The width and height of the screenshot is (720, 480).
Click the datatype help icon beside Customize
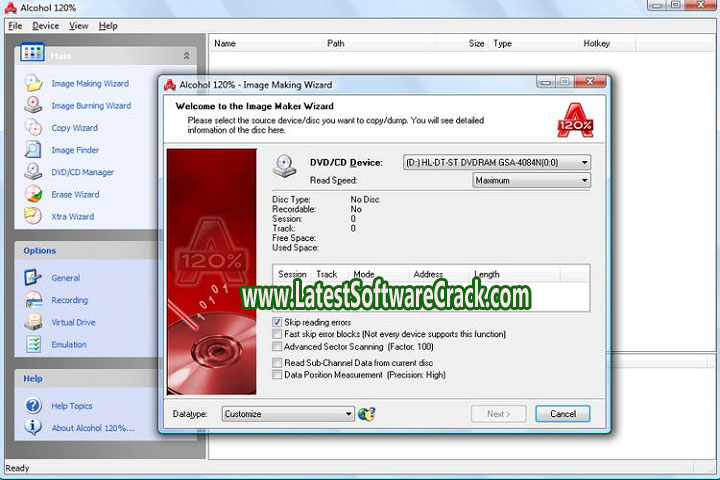pos(367,414)
